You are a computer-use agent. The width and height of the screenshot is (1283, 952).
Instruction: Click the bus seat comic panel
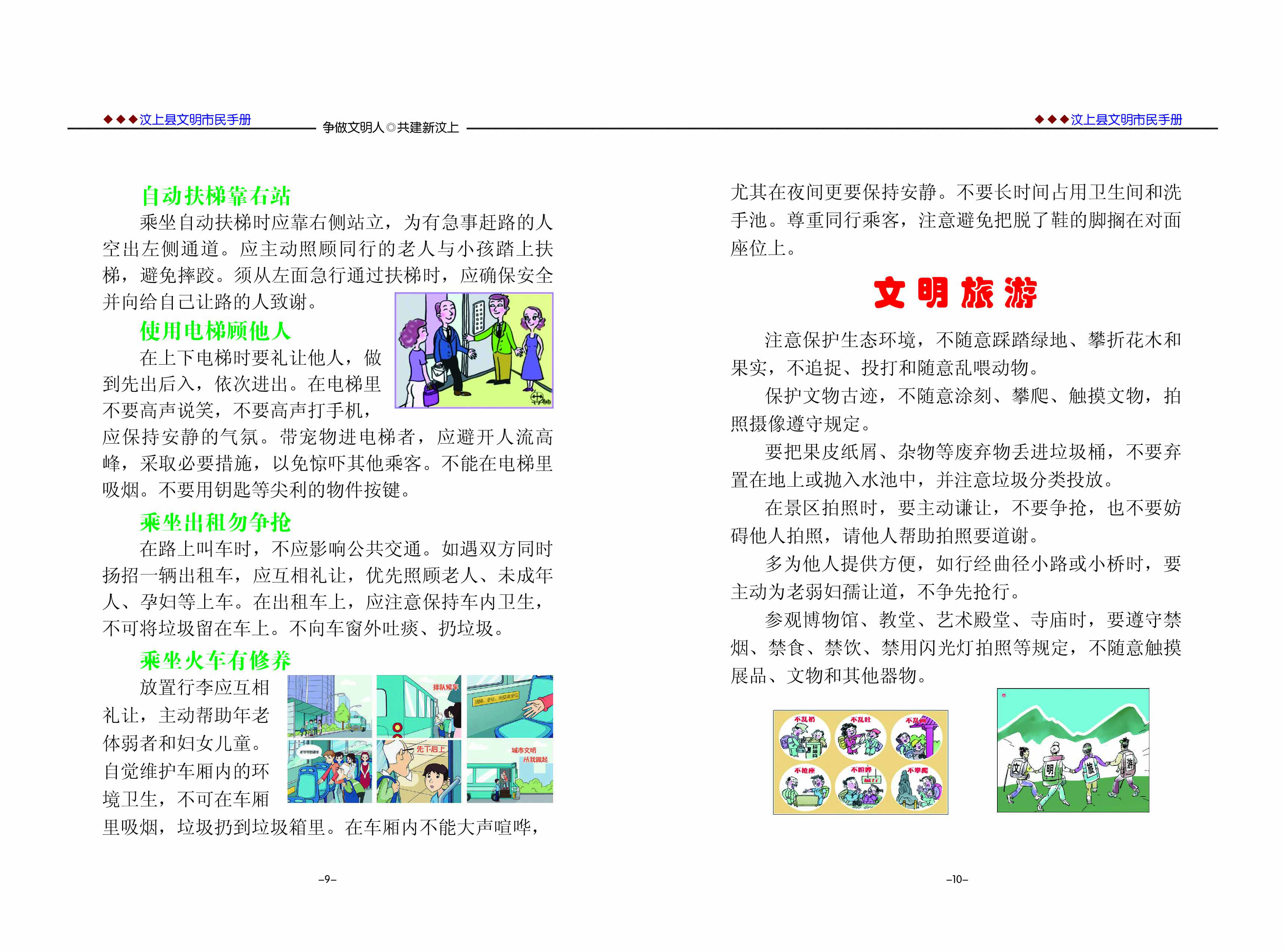click(510, 706)
